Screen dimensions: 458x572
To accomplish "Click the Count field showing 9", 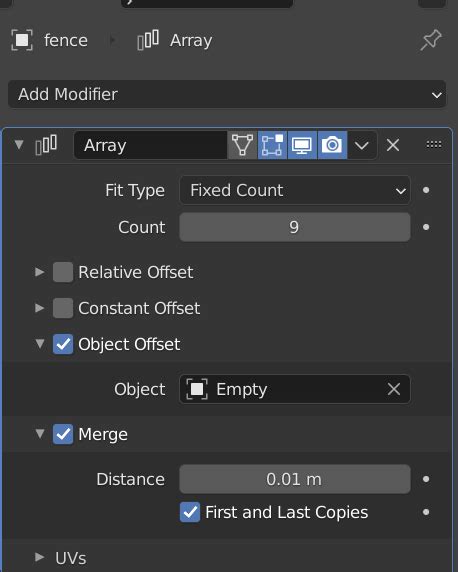I will coord(295,227).
